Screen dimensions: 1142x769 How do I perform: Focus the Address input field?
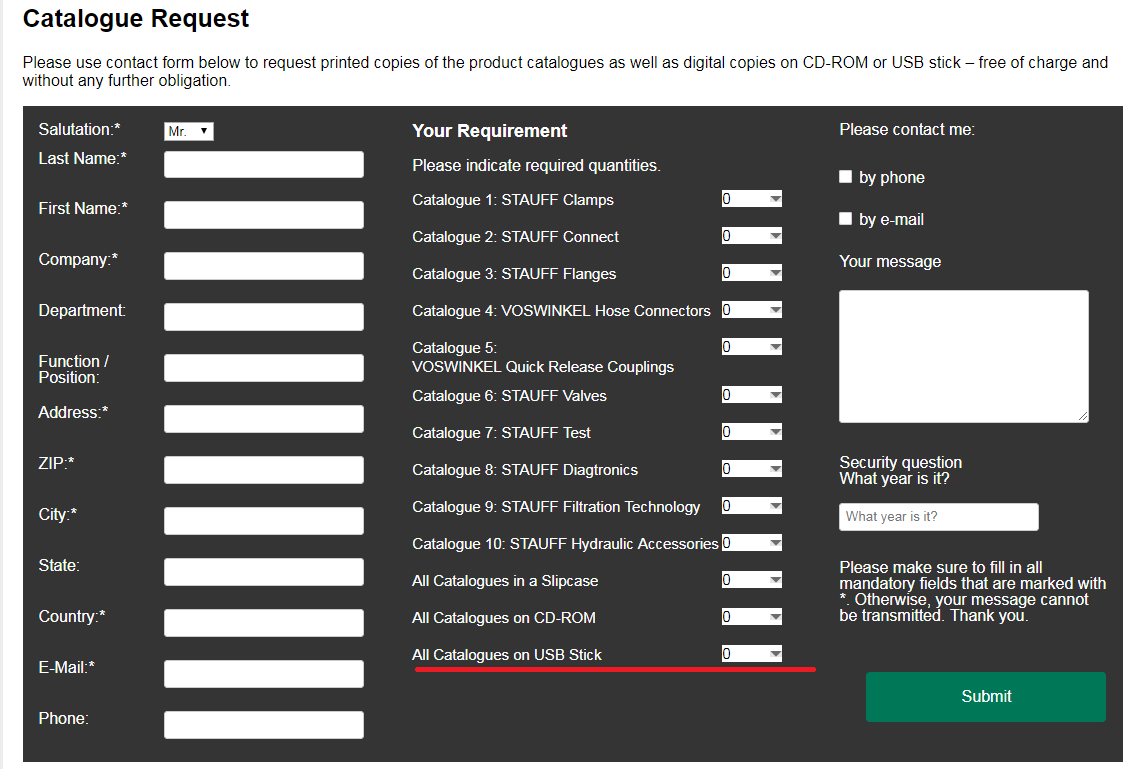coord(264,419)
